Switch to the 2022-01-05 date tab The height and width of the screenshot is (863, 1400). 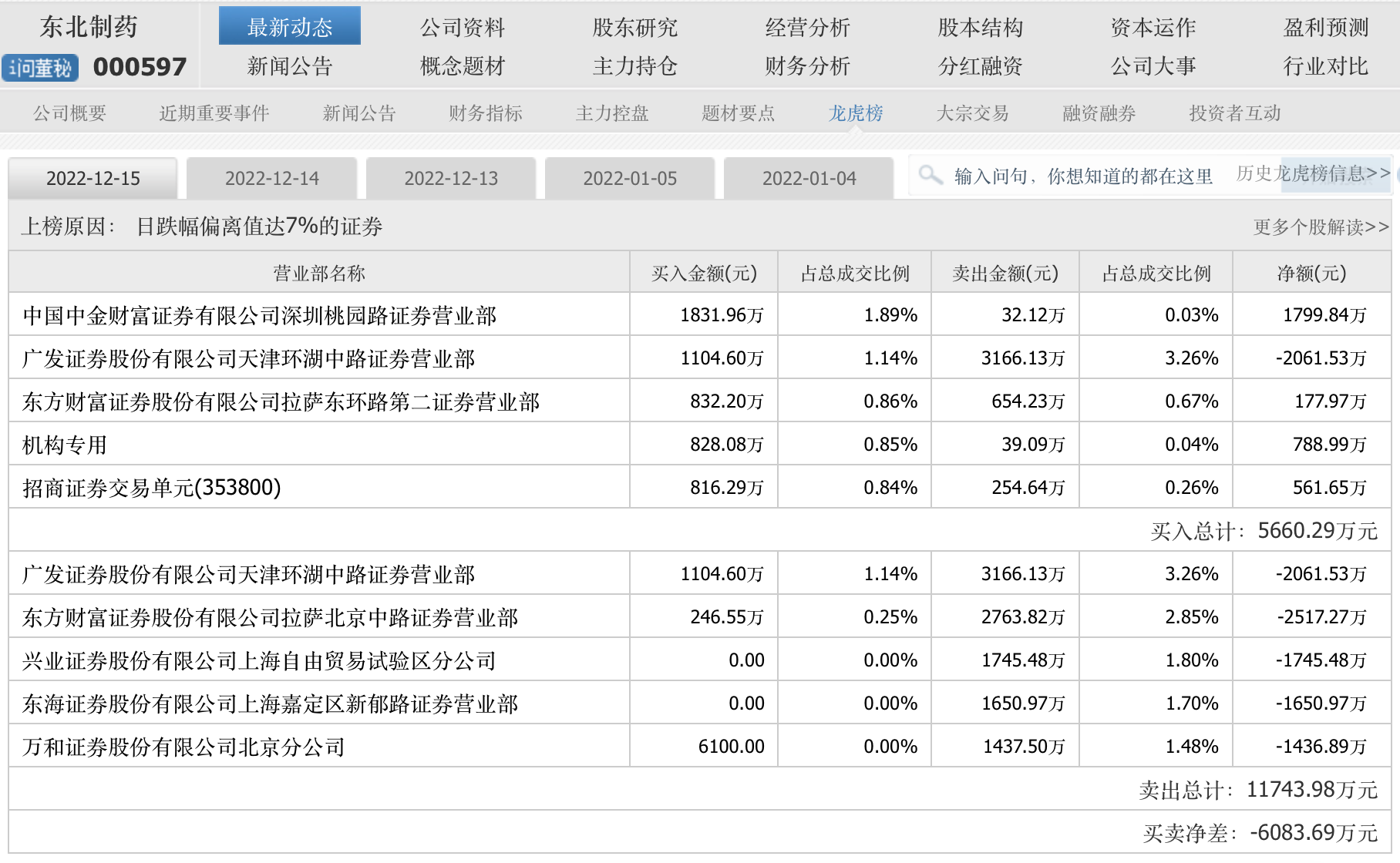tap(630, 179)
